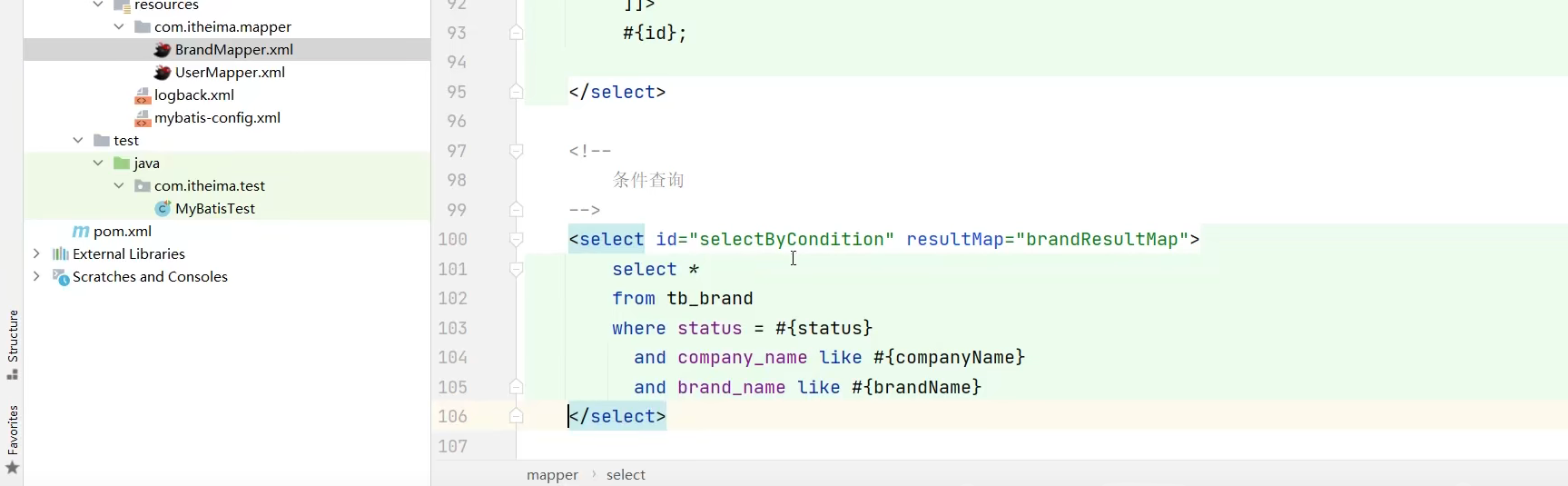Screen dimensions: 1568x486
Task: Open the Structure tool window
Action: pyautogui.click(x=13, y=345)
